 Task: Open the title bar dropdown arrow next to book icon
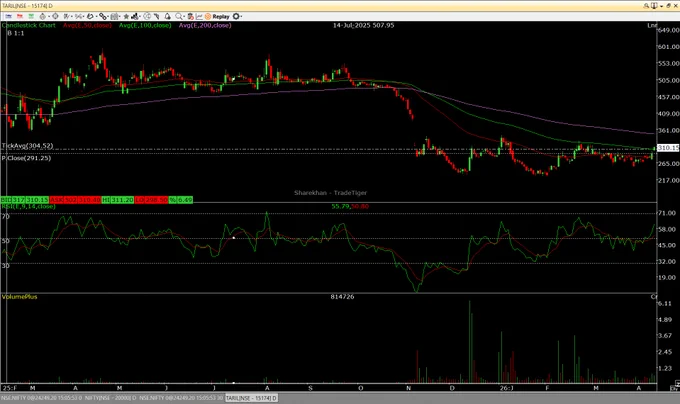(661, 6)
